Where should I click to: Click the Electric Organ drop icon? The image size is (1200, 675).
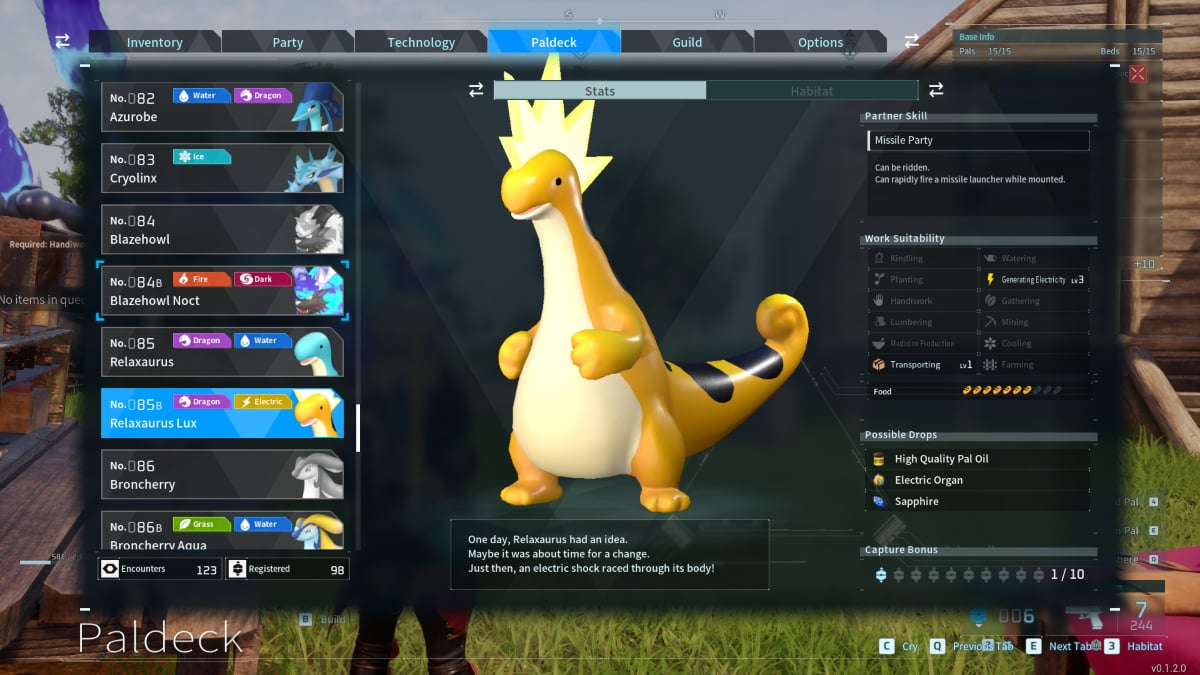pos(877,480)
